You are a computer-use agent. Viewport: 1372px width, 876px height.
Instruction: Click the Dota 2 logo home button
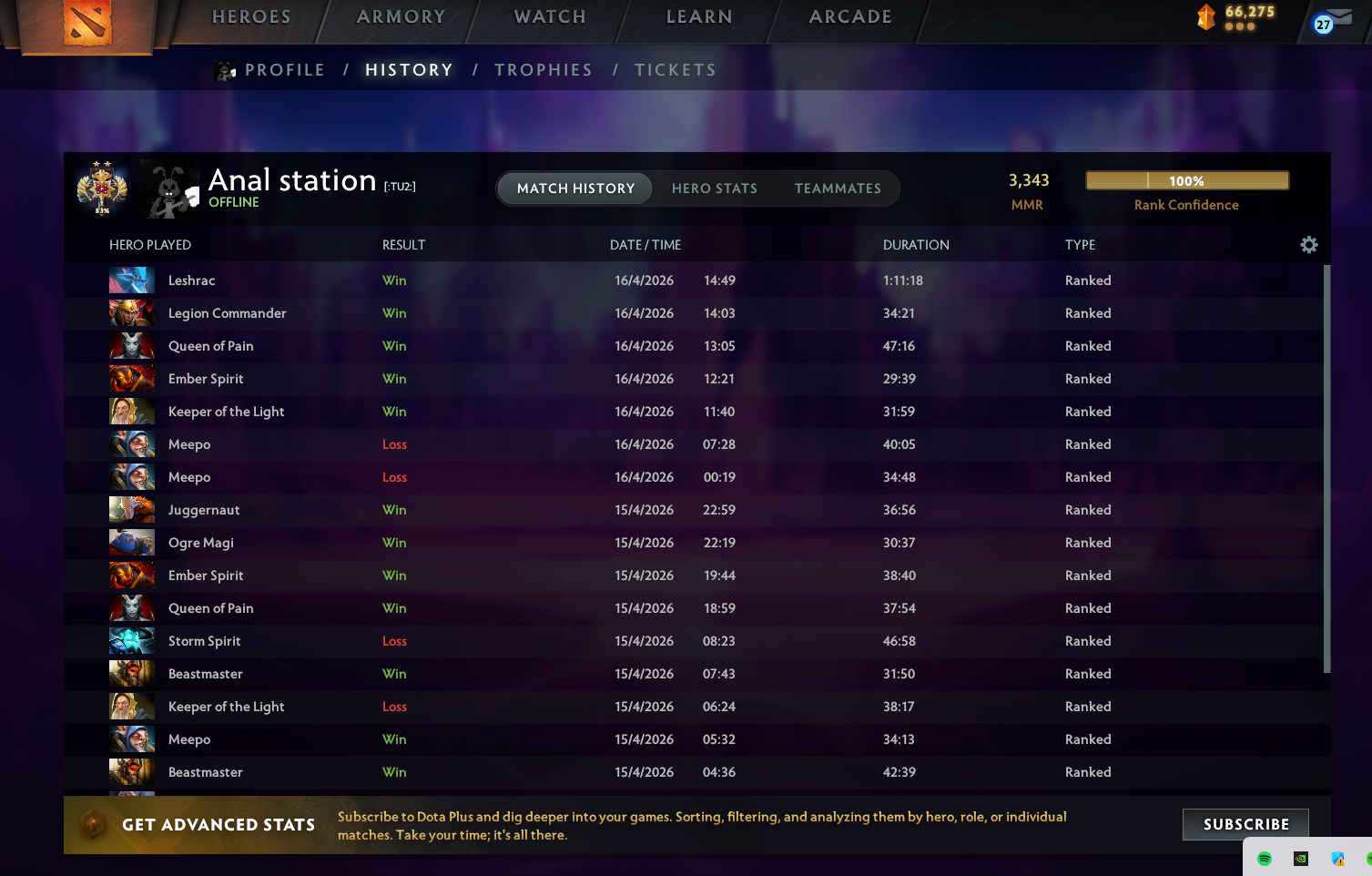(88, 23)
